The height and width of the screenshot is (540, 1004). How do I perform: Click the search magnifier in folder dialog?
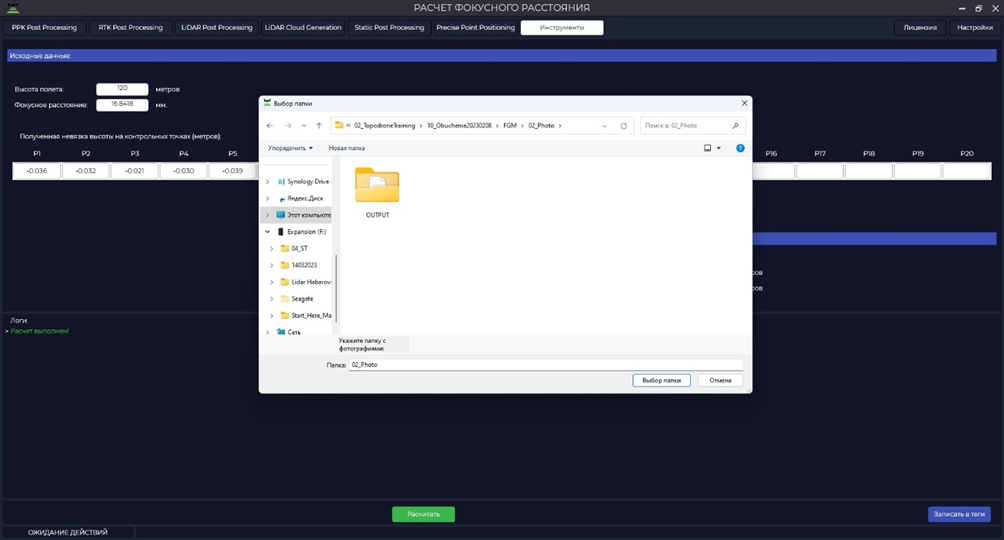click(x=735, y=126)
